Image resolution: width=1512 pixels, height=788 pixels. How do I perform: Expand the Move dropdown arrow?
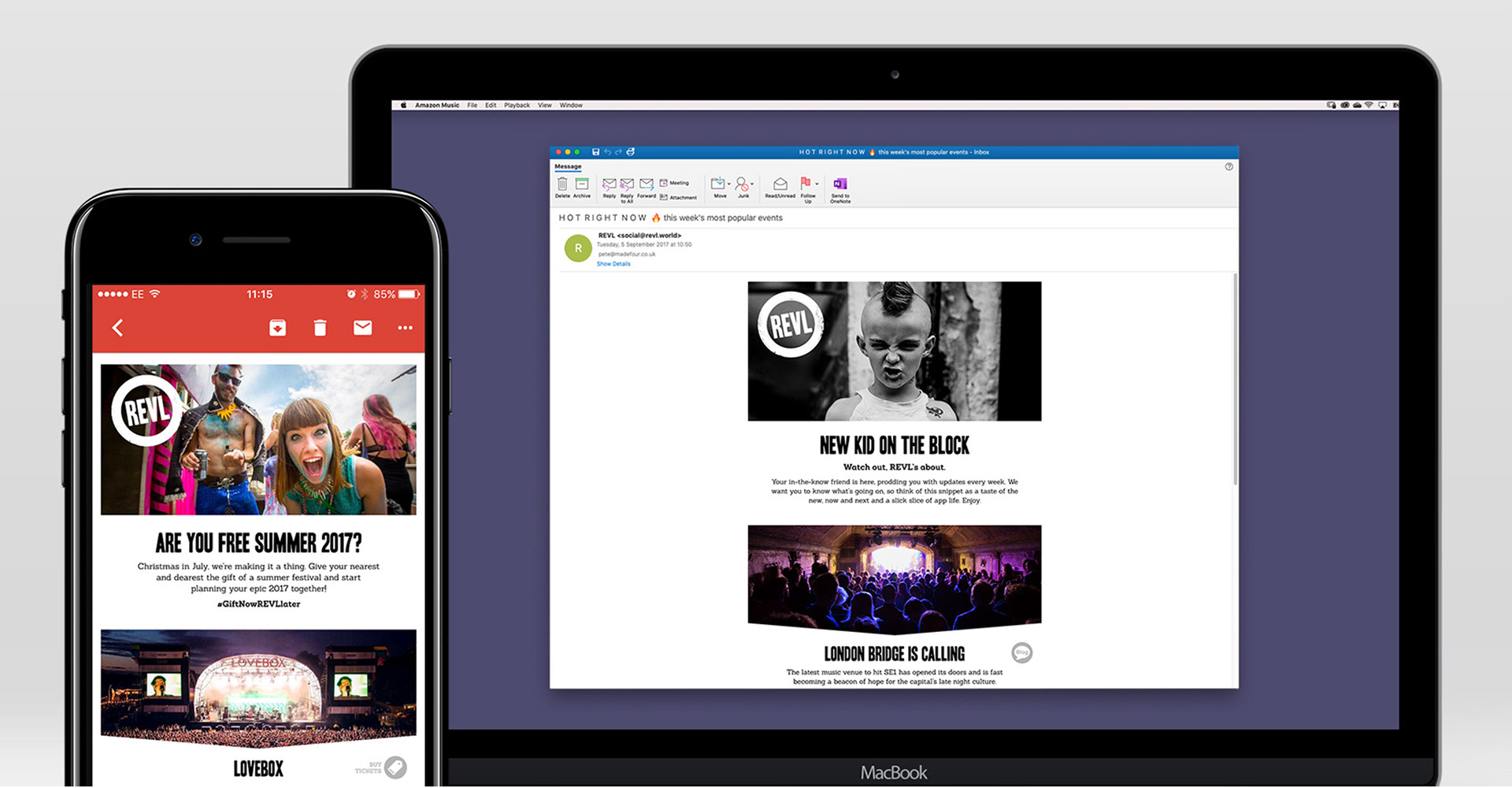click(729, 184)
